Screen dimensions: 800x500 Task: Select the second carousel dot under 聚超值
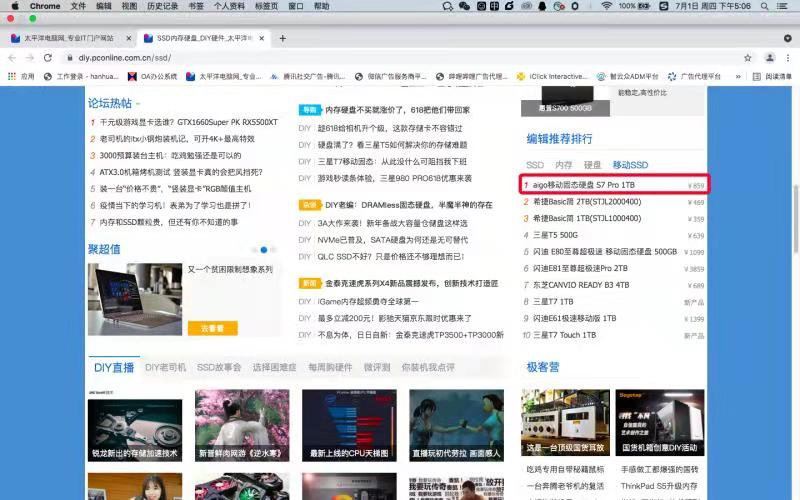(264, 249)
